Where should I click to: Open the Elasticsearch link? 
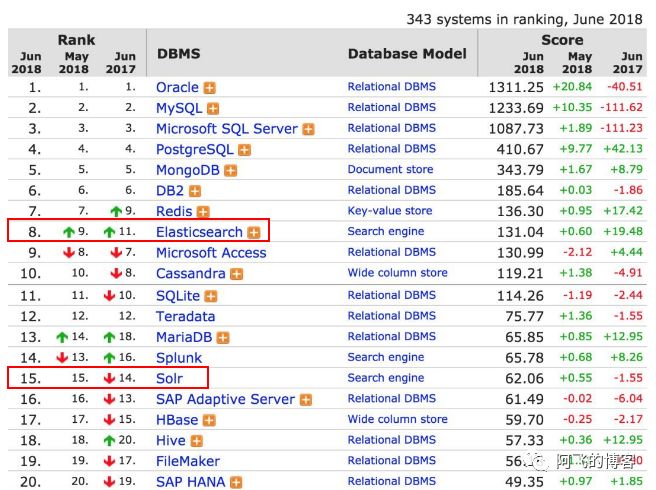[199, 232]
